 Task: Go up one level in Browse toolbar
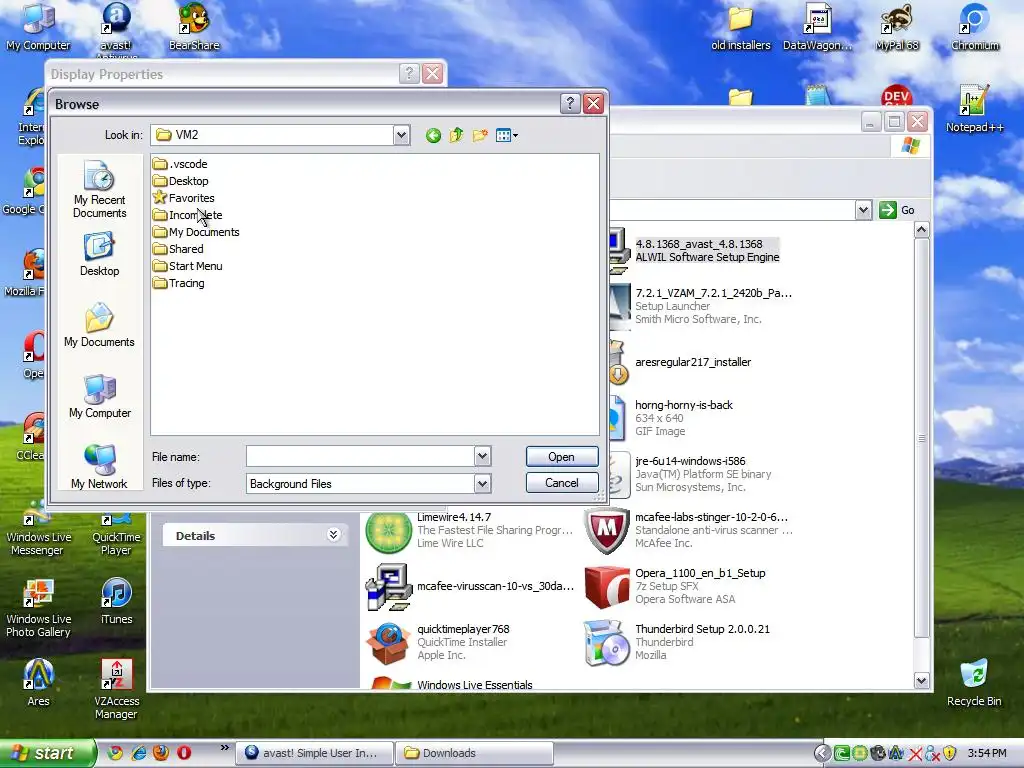[x=456, y=135]
